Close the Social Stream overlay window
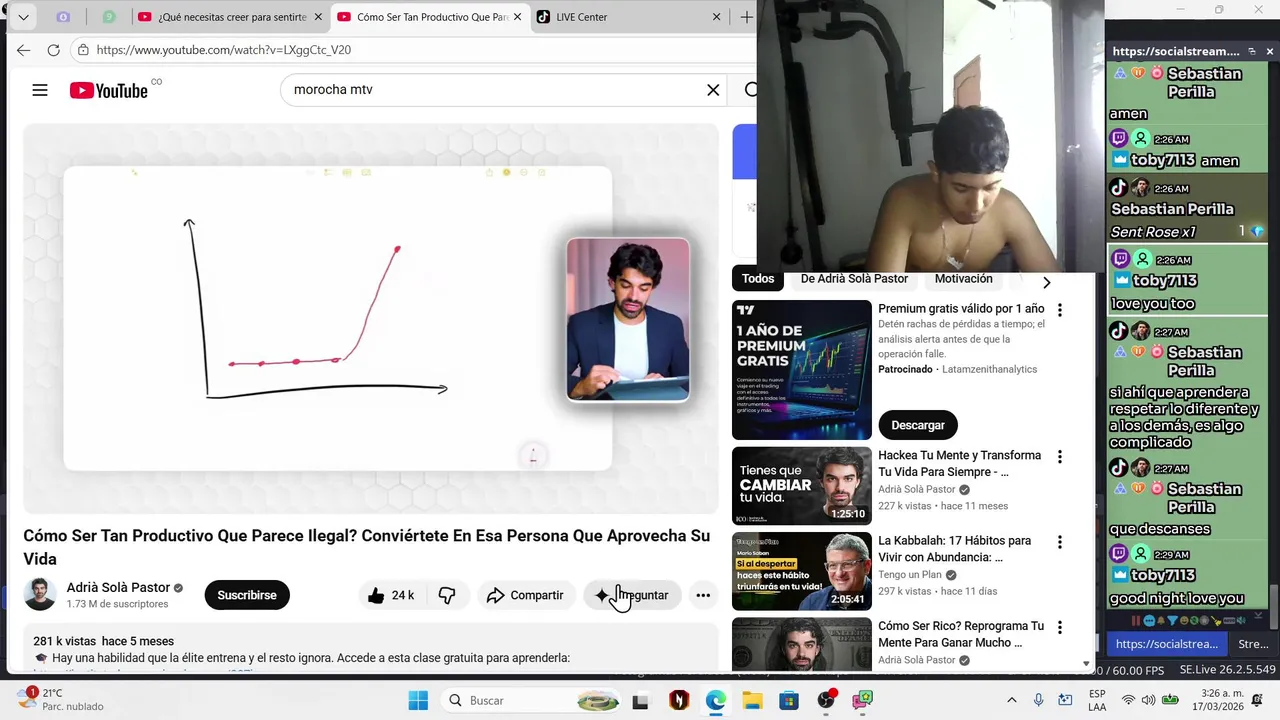The height and width of the screenshot is (720, 1280). click(1270, 51)
